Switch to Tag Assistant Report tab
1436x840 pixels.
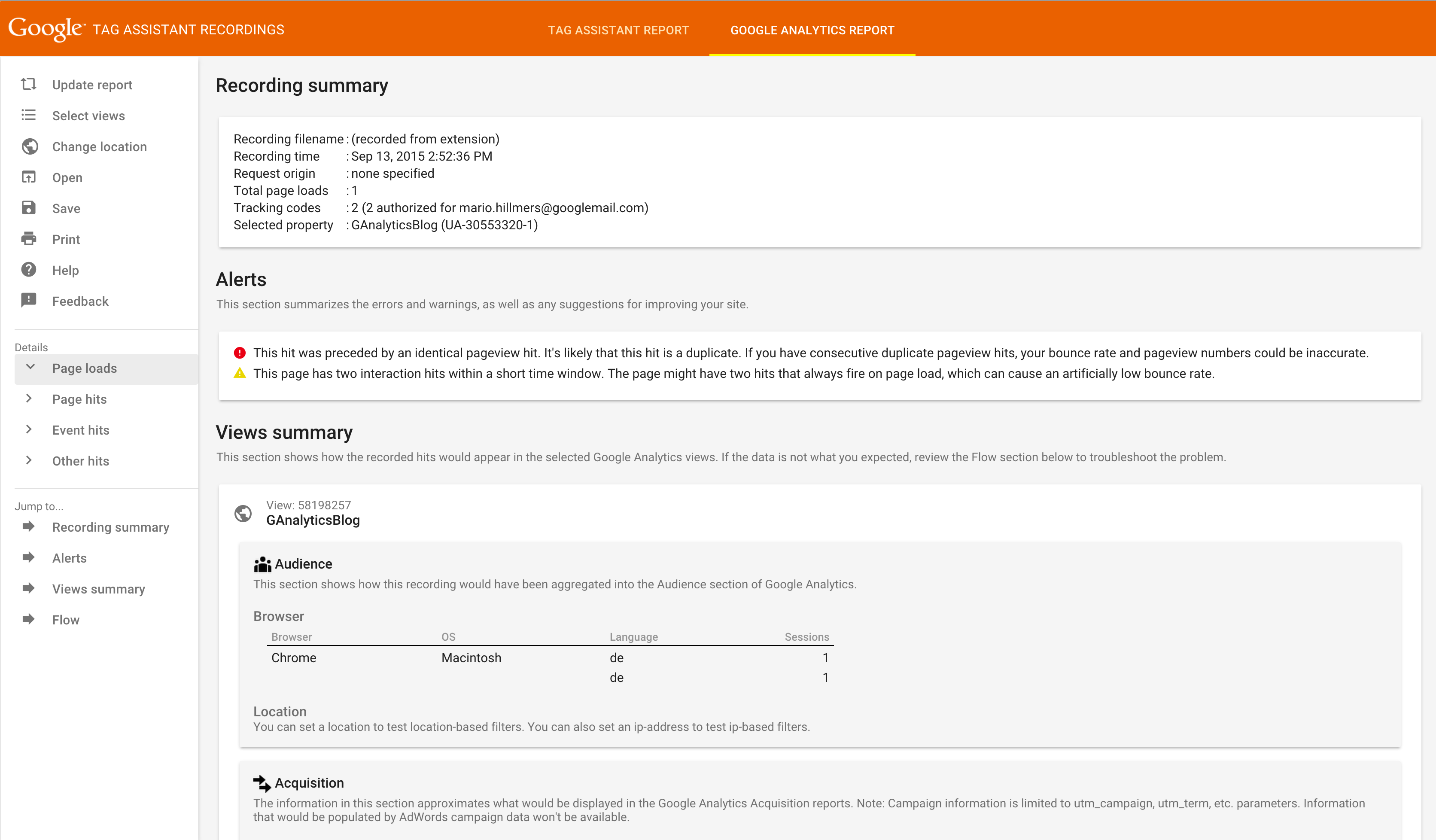(x=618, y=30)
